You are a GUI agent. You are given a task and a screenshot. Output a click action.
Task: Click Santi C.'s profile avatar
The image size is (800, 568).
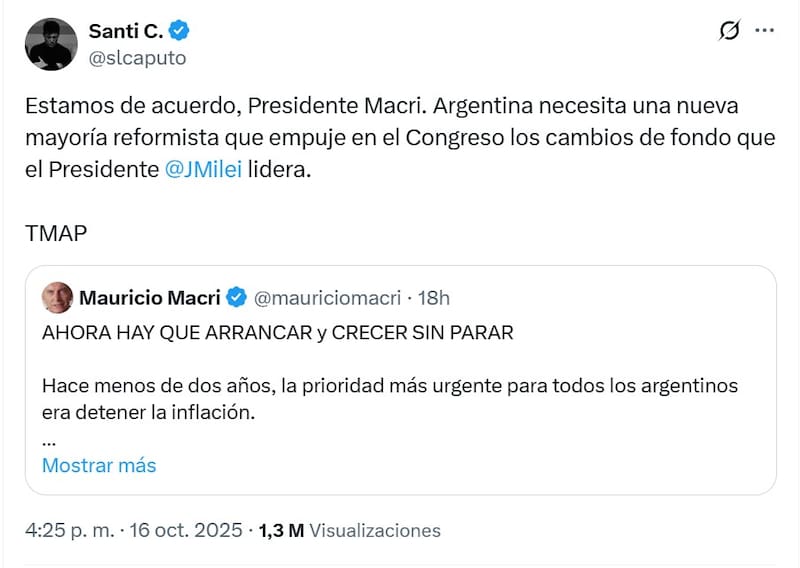click(52, 44)
